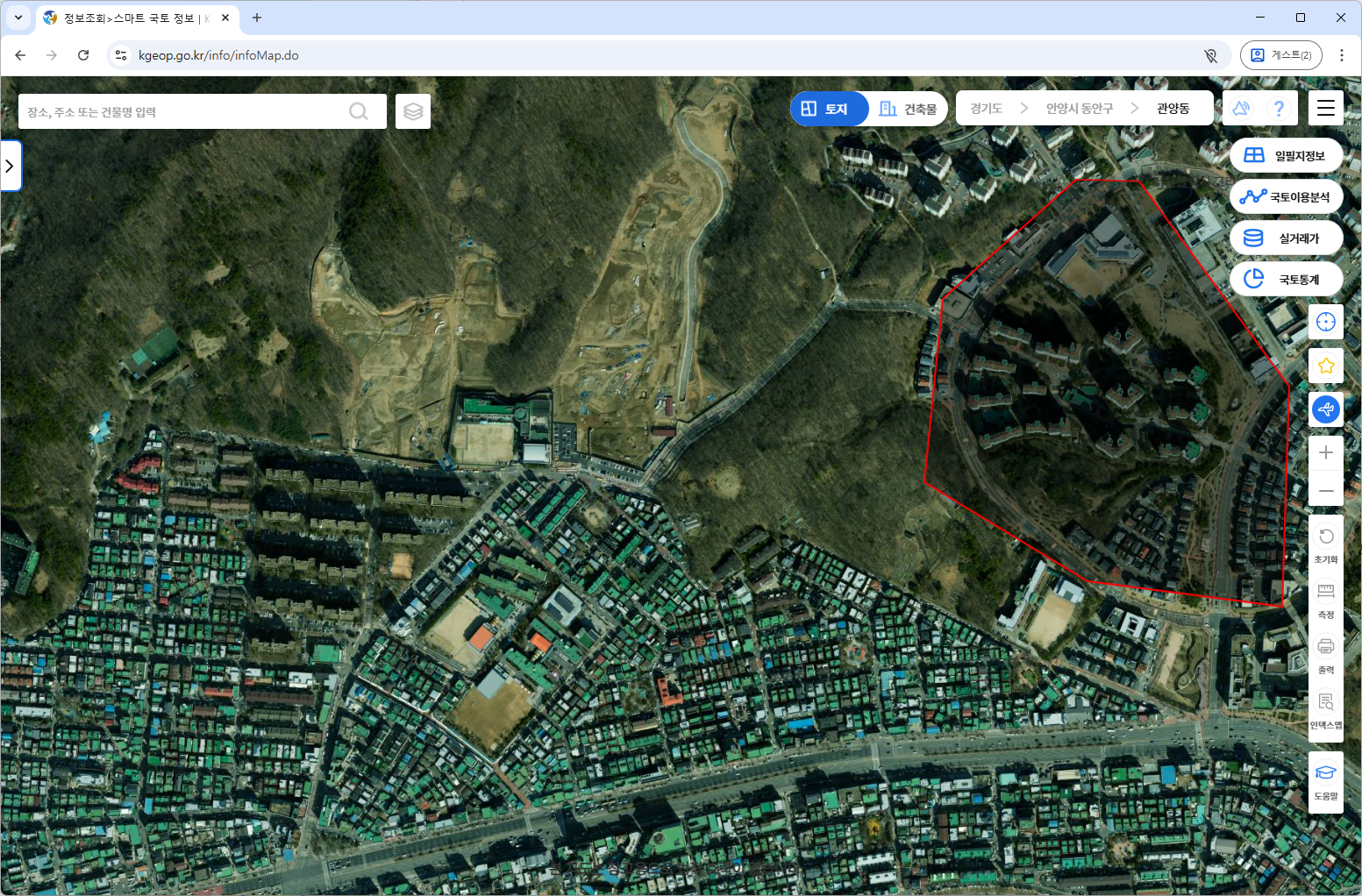
Task: Click the question mark help icon
Action: [1280, 108]
